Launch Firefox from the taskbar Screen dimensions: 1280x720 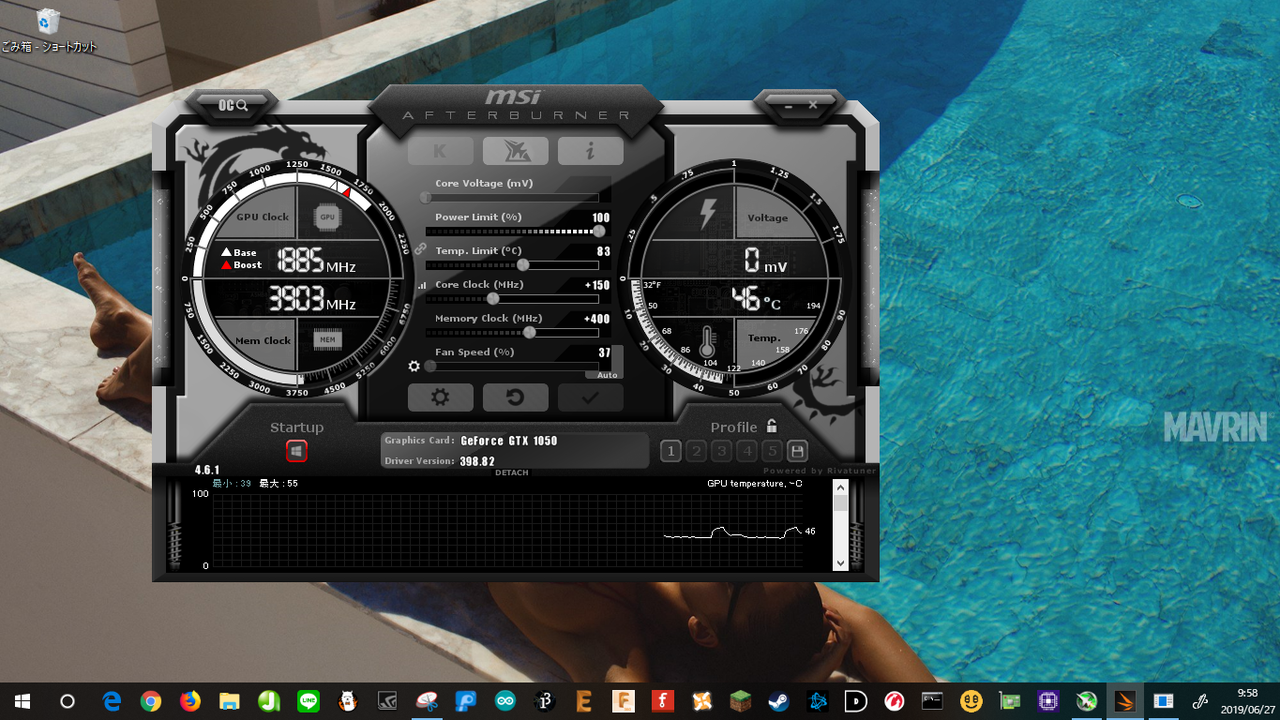190,700
